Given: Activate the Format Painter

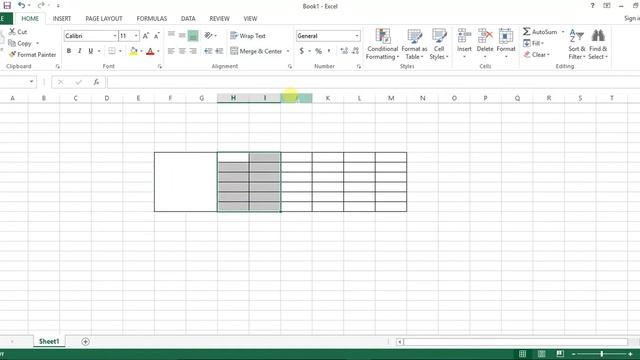Looking at the screenshot, I should click(32, 54).
